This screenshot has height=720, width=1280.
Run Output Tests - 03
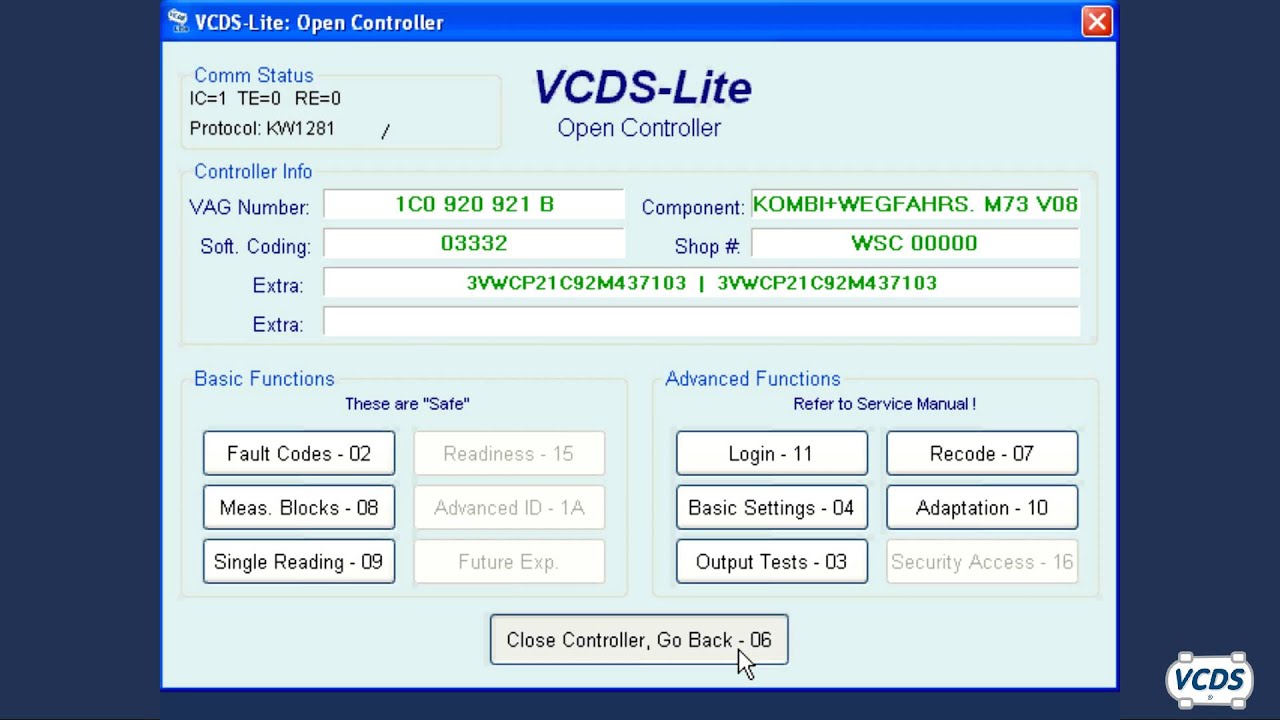(x=772, y=562)
